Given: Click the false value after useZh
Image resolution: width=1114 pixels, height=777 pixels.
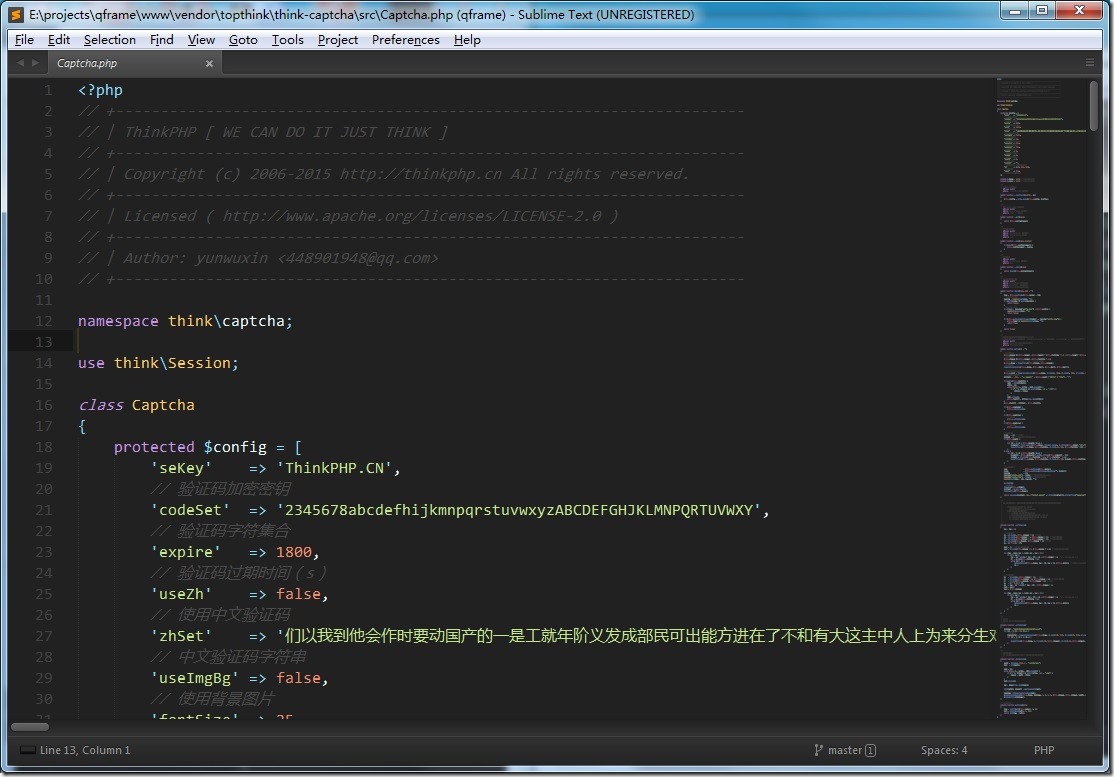Looking at the screenshot, I should [x=298, y=594].
